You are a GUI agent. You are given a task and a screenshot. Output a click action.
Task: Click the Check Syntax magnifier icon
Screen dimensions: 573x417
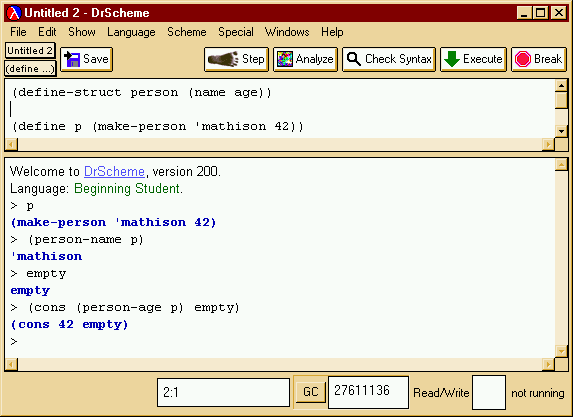coord(353,59)
